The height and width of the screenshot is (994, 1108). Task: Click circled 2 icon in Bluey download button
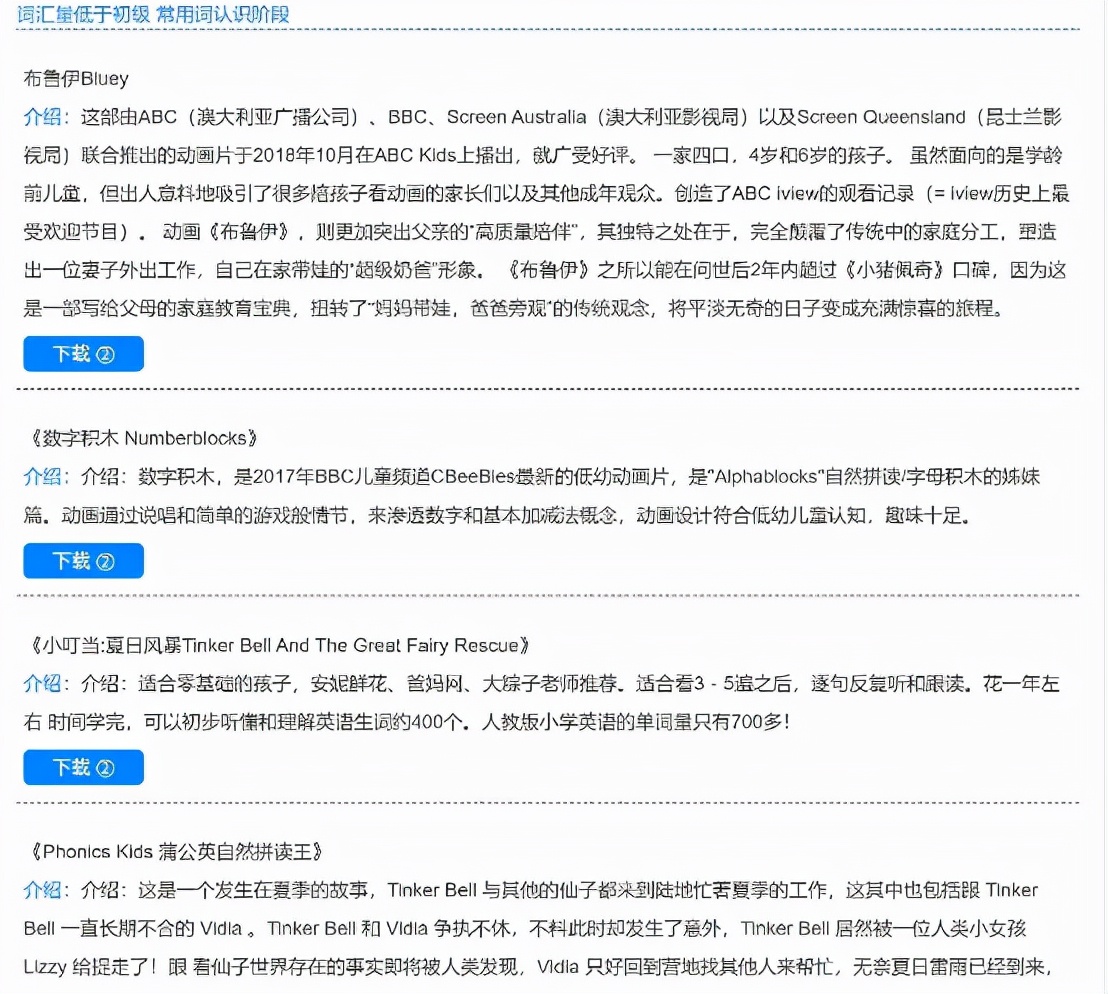click(x=105, y=354)
